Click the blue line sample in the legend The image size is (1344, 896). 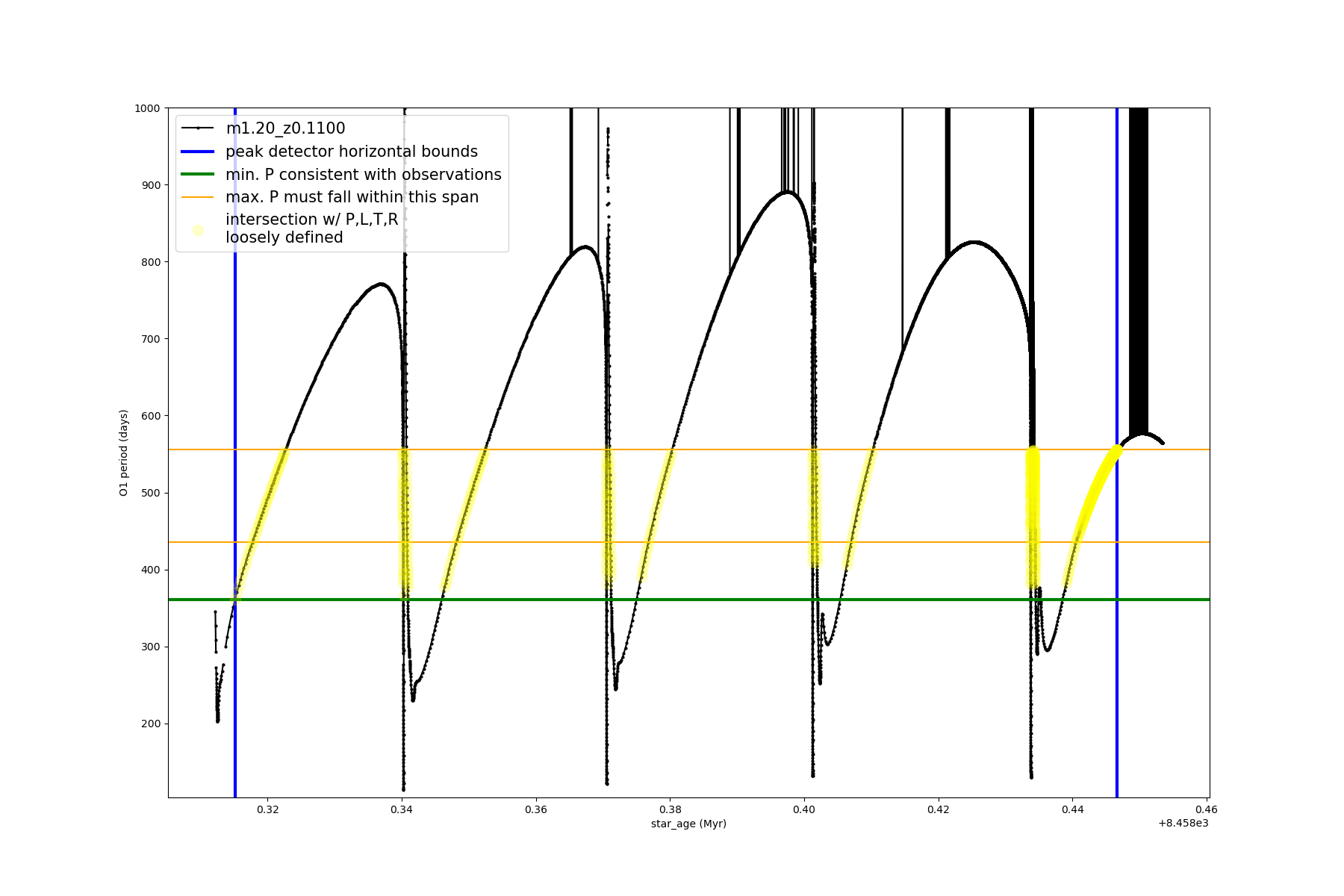198,152
